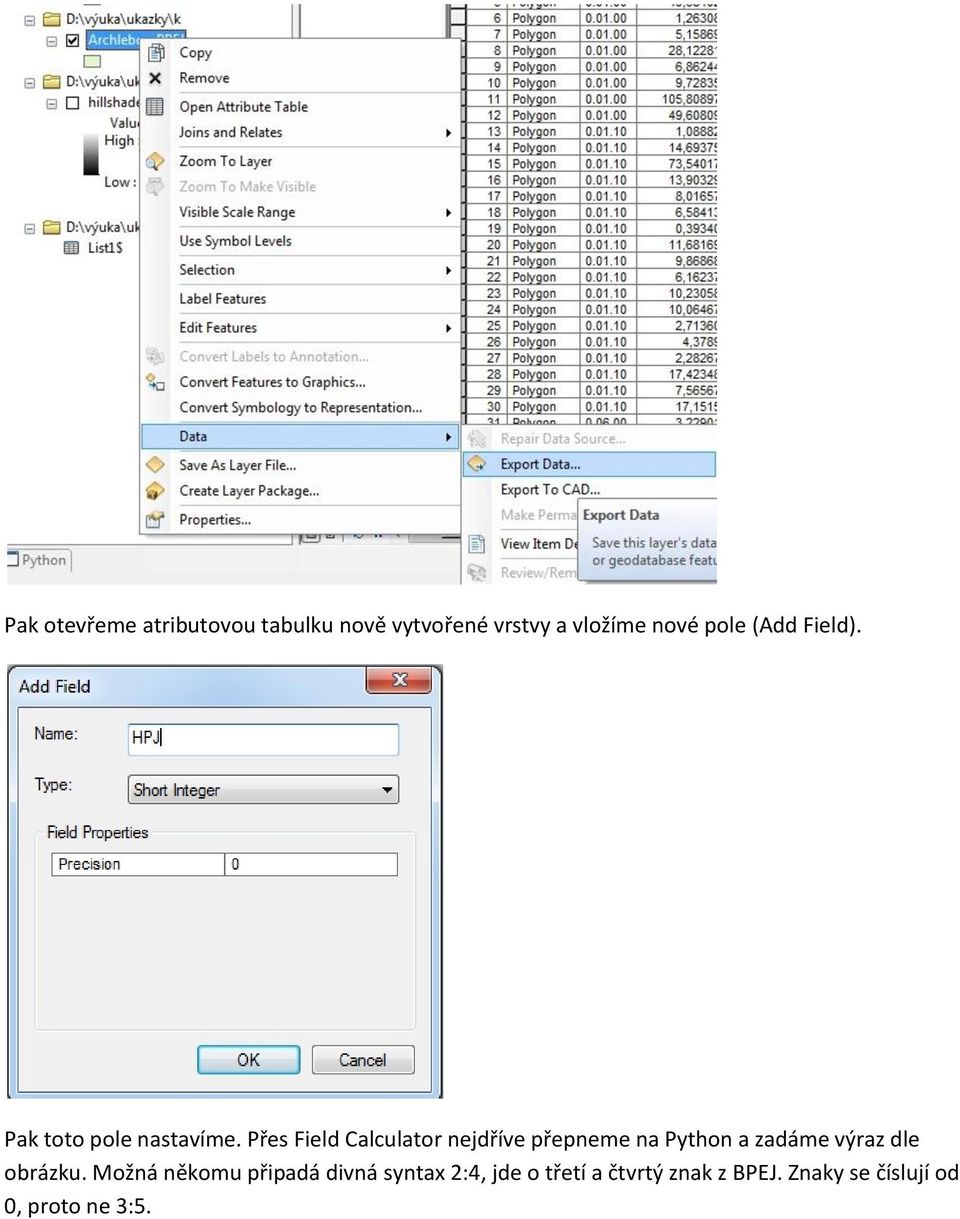Close the Add Field dialog
960x1219 pixels.
point(399,680)
